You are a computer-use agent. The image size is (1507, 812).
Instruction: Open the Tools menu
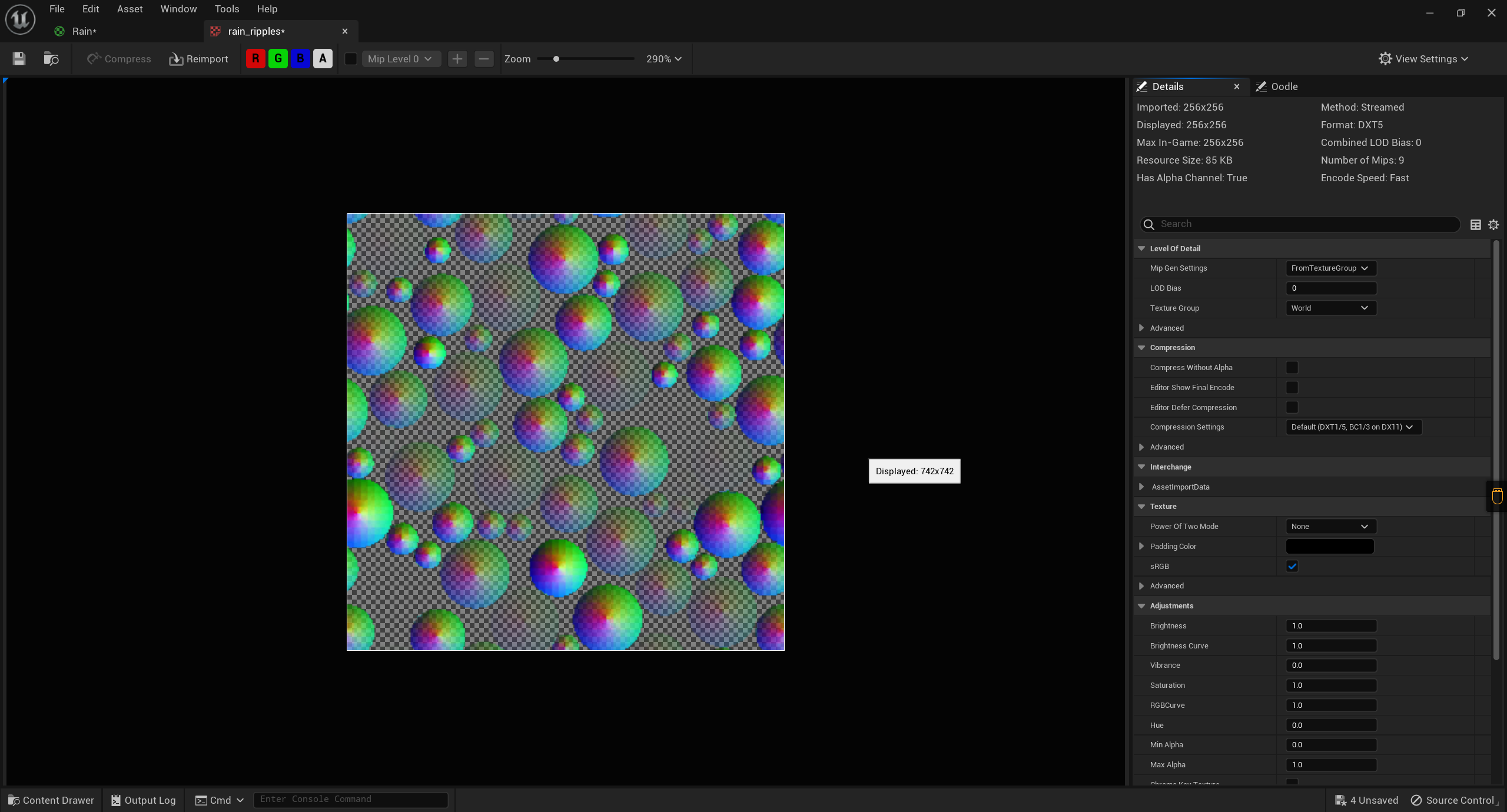coord(227,9)
